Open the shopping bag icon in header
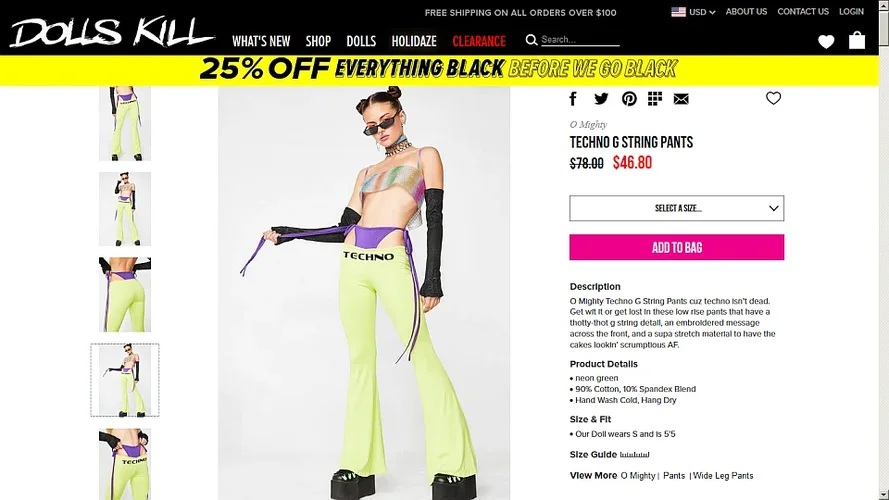This screenshot has width=889, height=500. 857,40
